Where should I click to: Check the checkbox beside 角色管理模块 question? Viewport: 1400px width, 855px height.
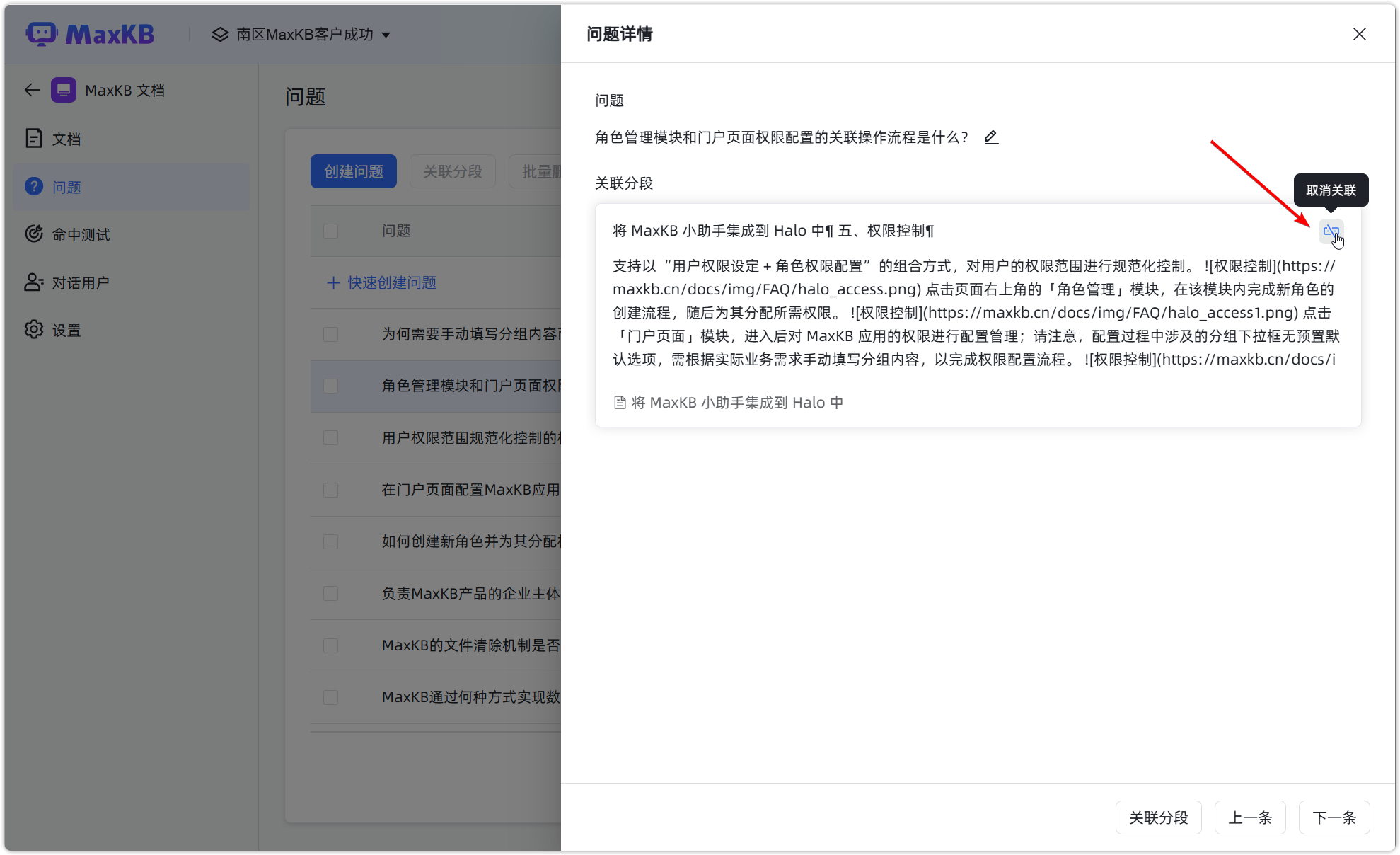tap(330, 386)
